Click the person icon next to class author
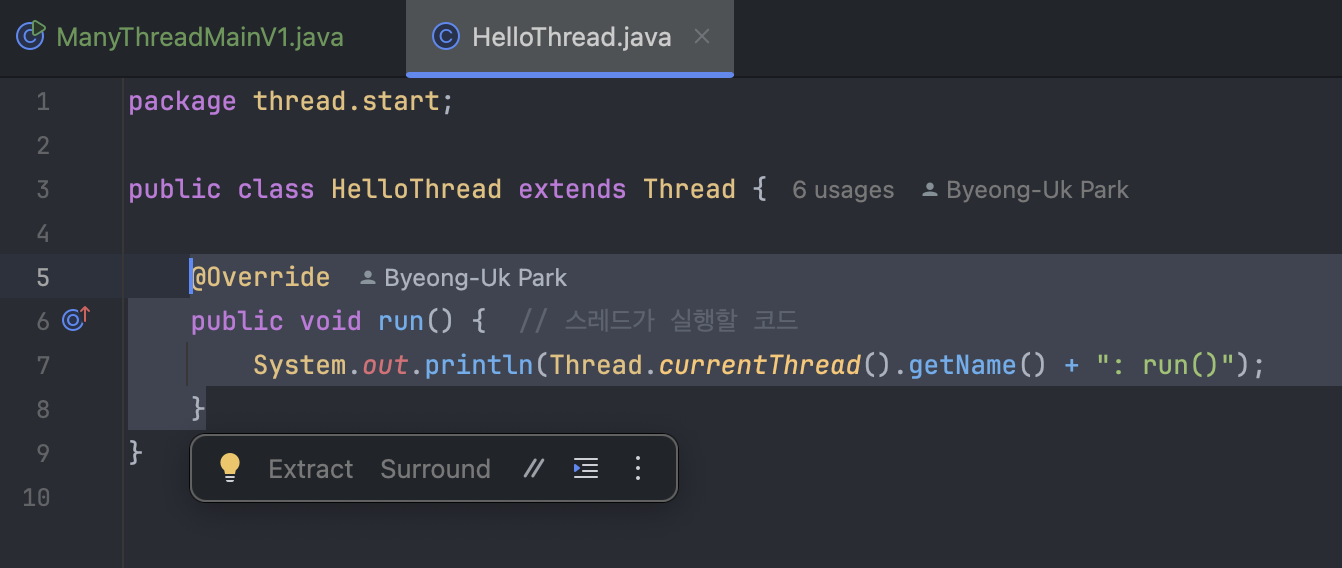The width and height of the screenshot is (1342, 568). pos(930,190)
